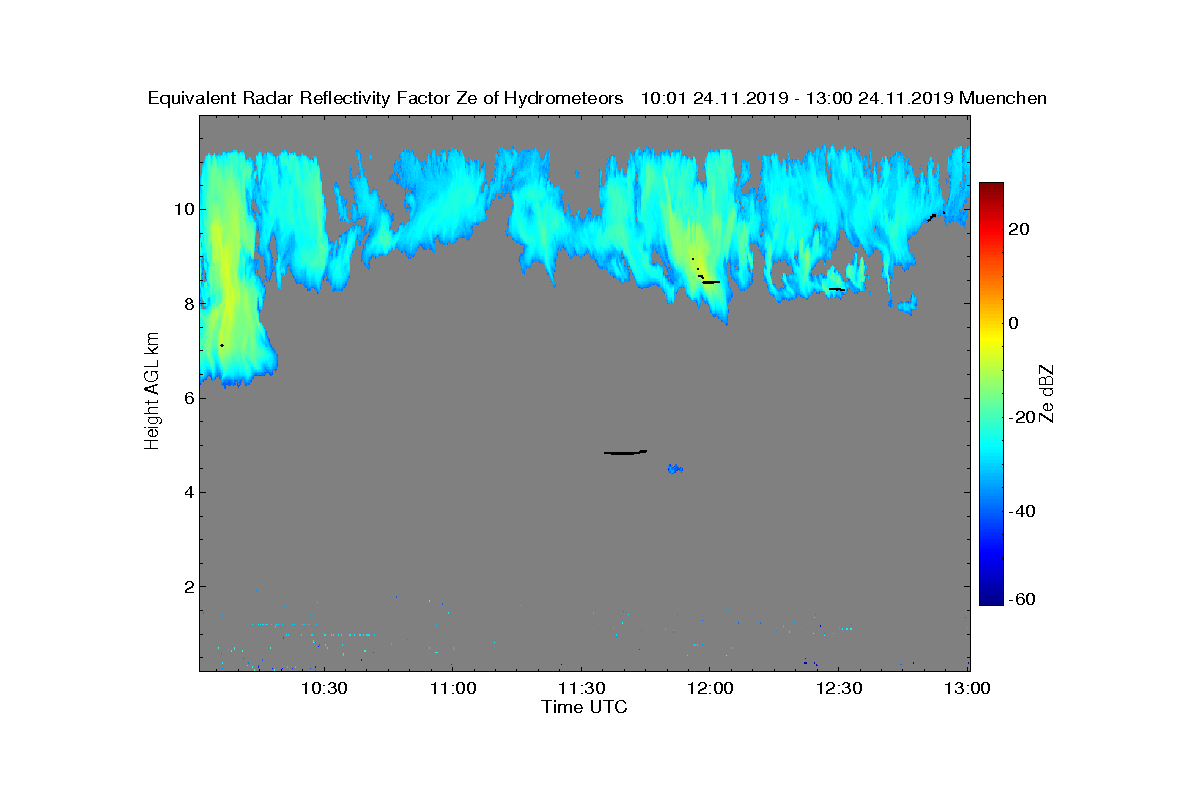Click colorbar tick label 20
This screenshot has height=800, width=1200.
[1019, 229]
